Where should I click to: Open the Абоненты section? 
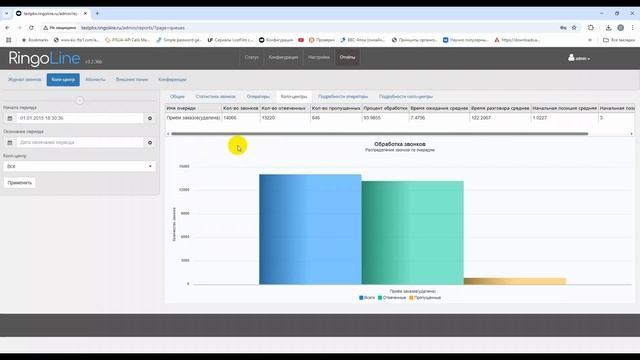tap(96, 80)
